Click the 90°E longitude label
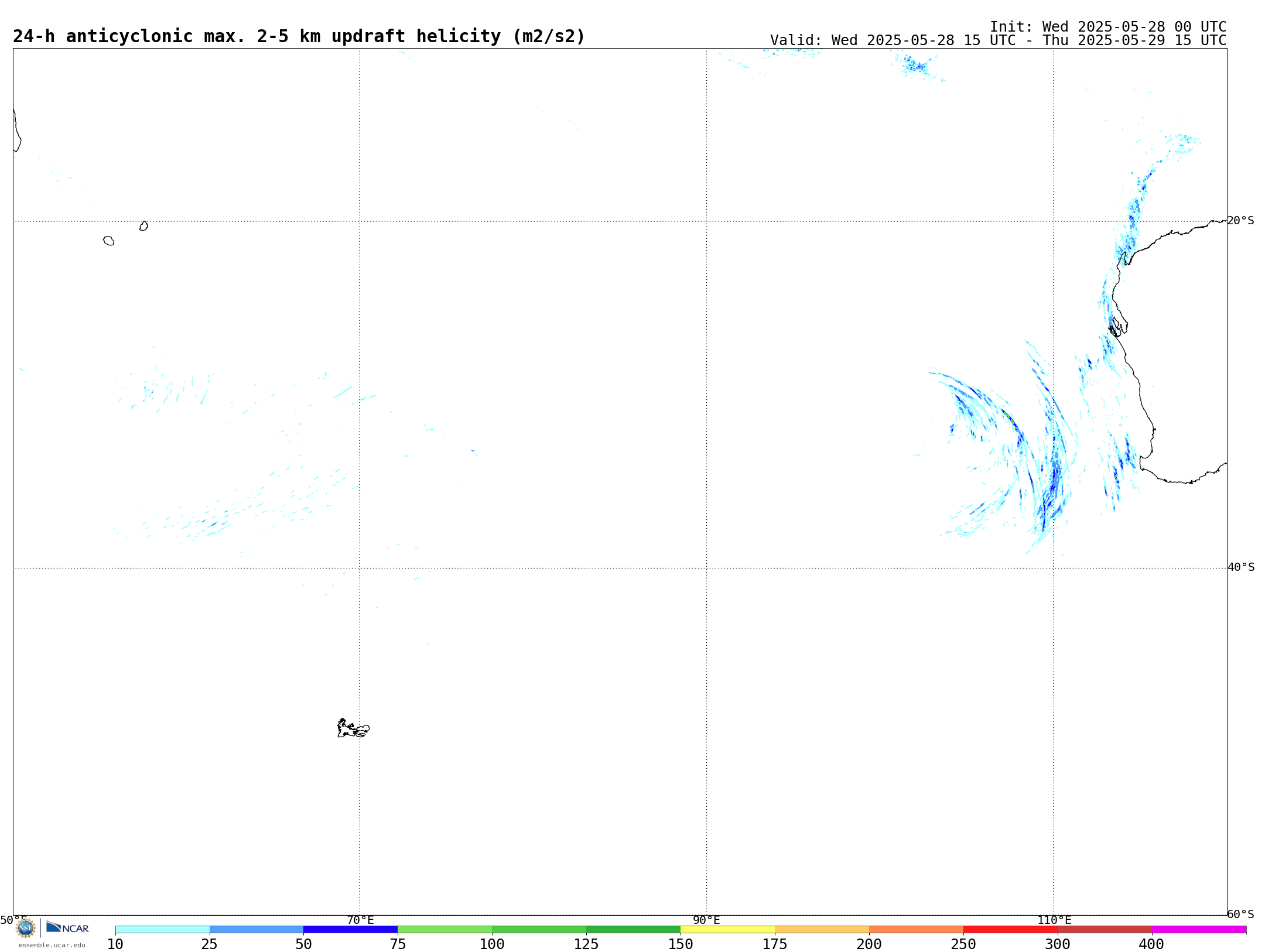 706,920
